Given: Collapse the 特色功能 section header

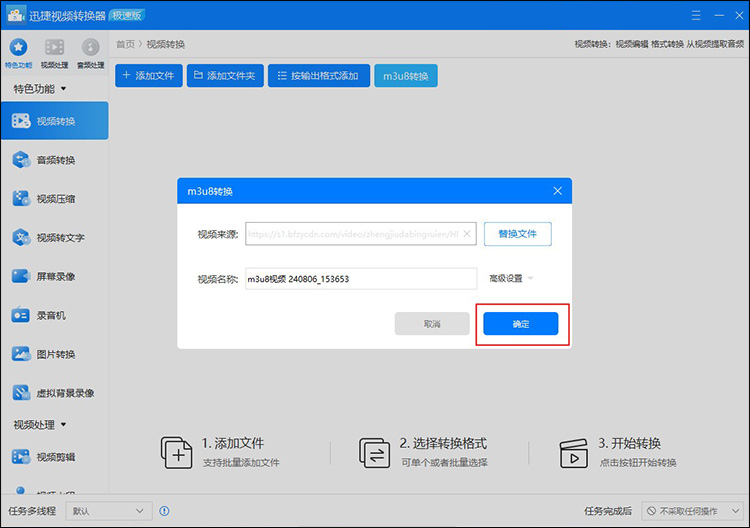Looking at the screenshot, I should (40, 89).
